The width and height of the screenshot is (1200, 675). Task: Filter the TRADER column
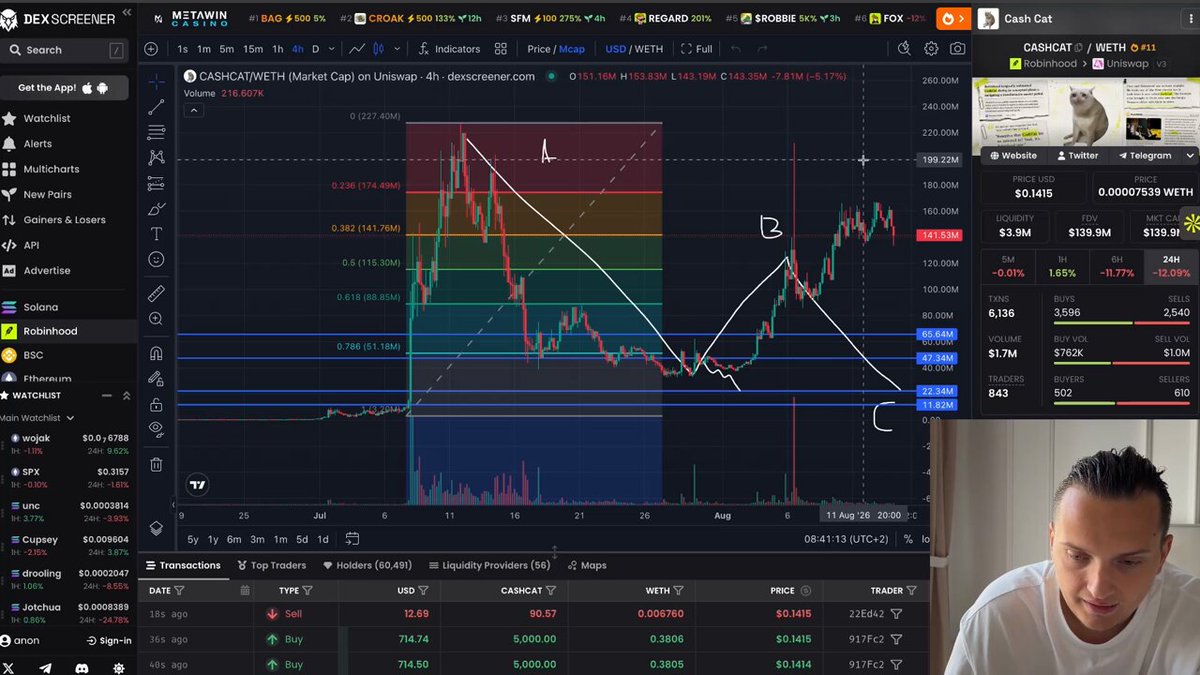[912, 591]
